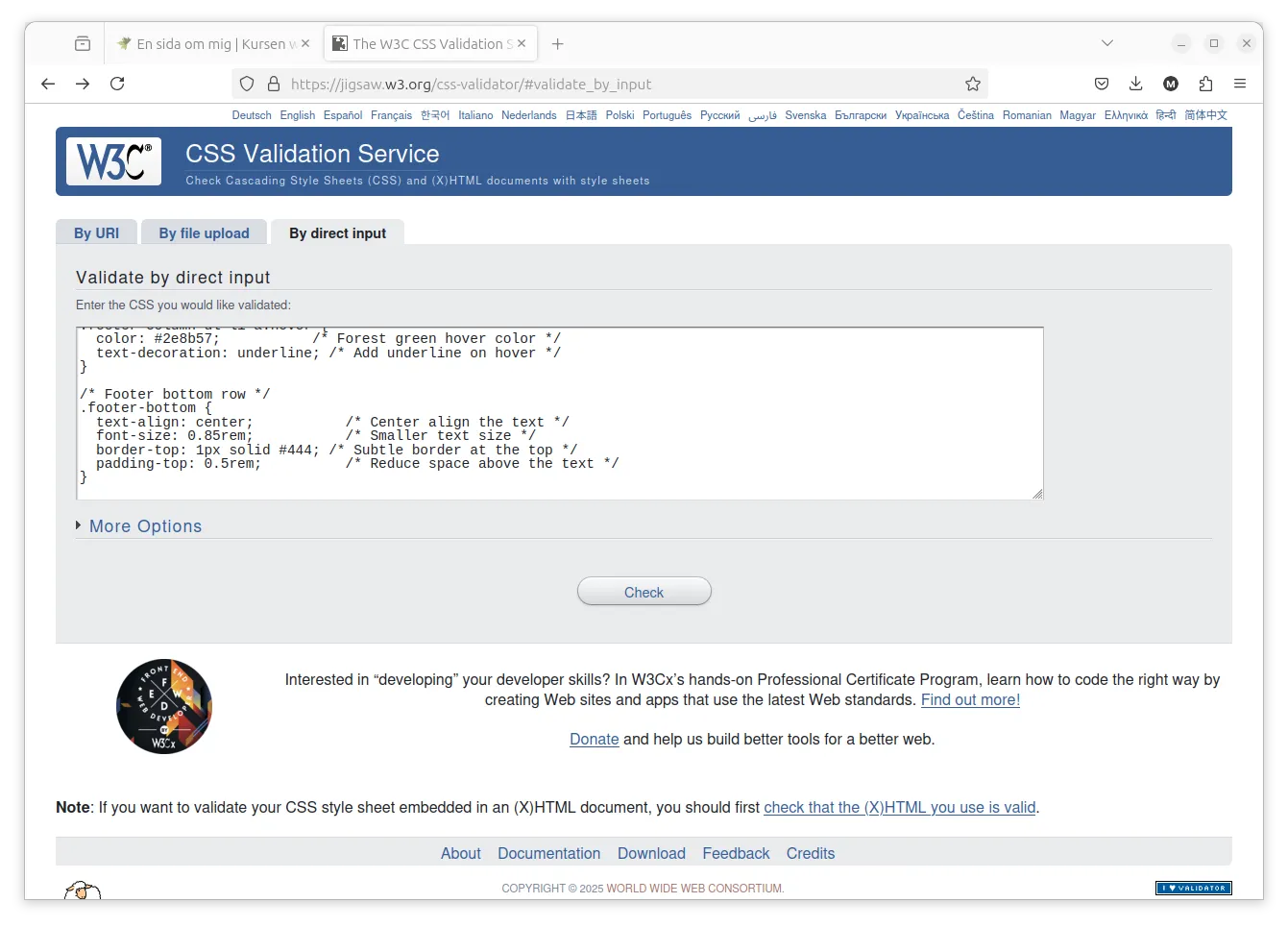Switch language to 日本語

(x=581, y=115)
